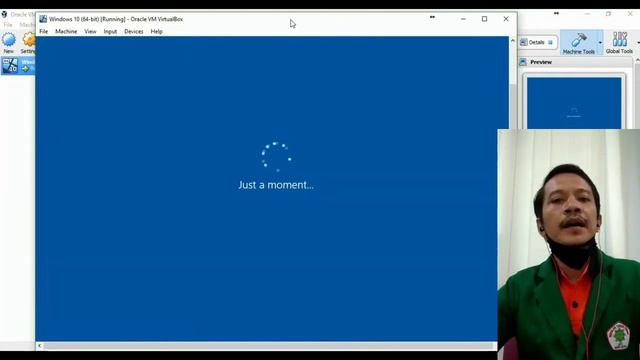
Task: Open the Machine menu in VM window
Action: pyautogui.click(x=66, y=31)
